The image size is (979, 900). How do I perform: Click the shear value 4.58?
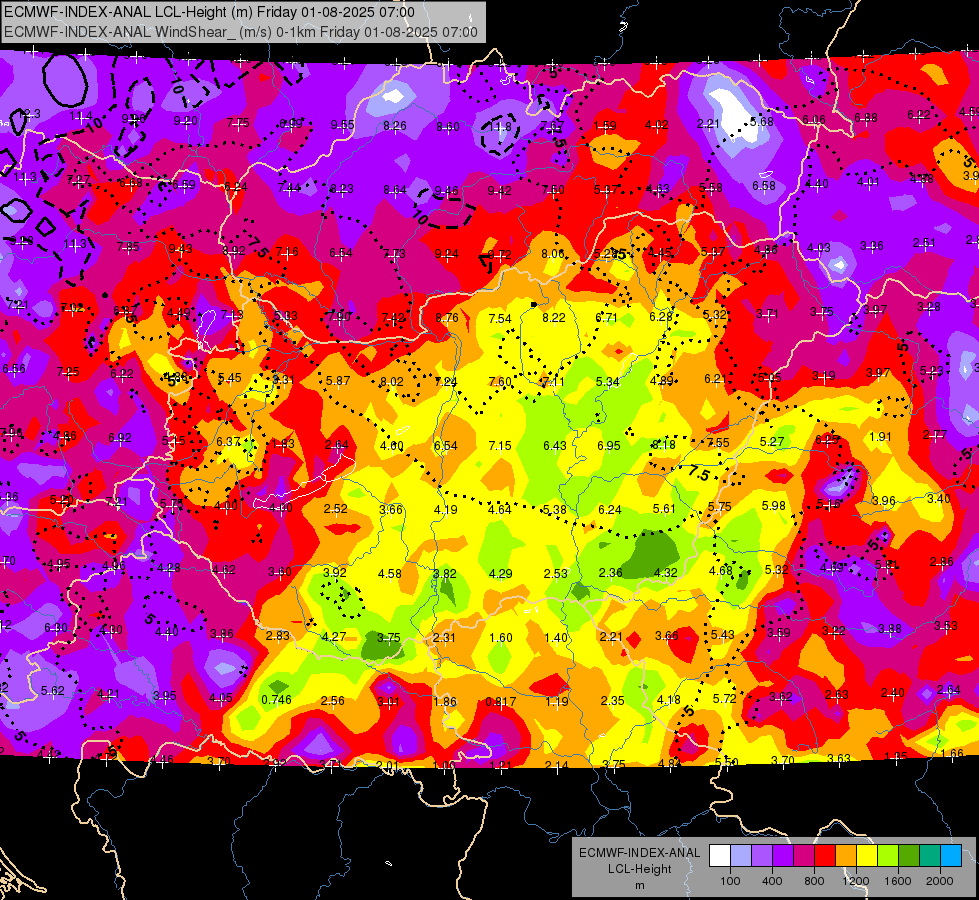[390, 573]
